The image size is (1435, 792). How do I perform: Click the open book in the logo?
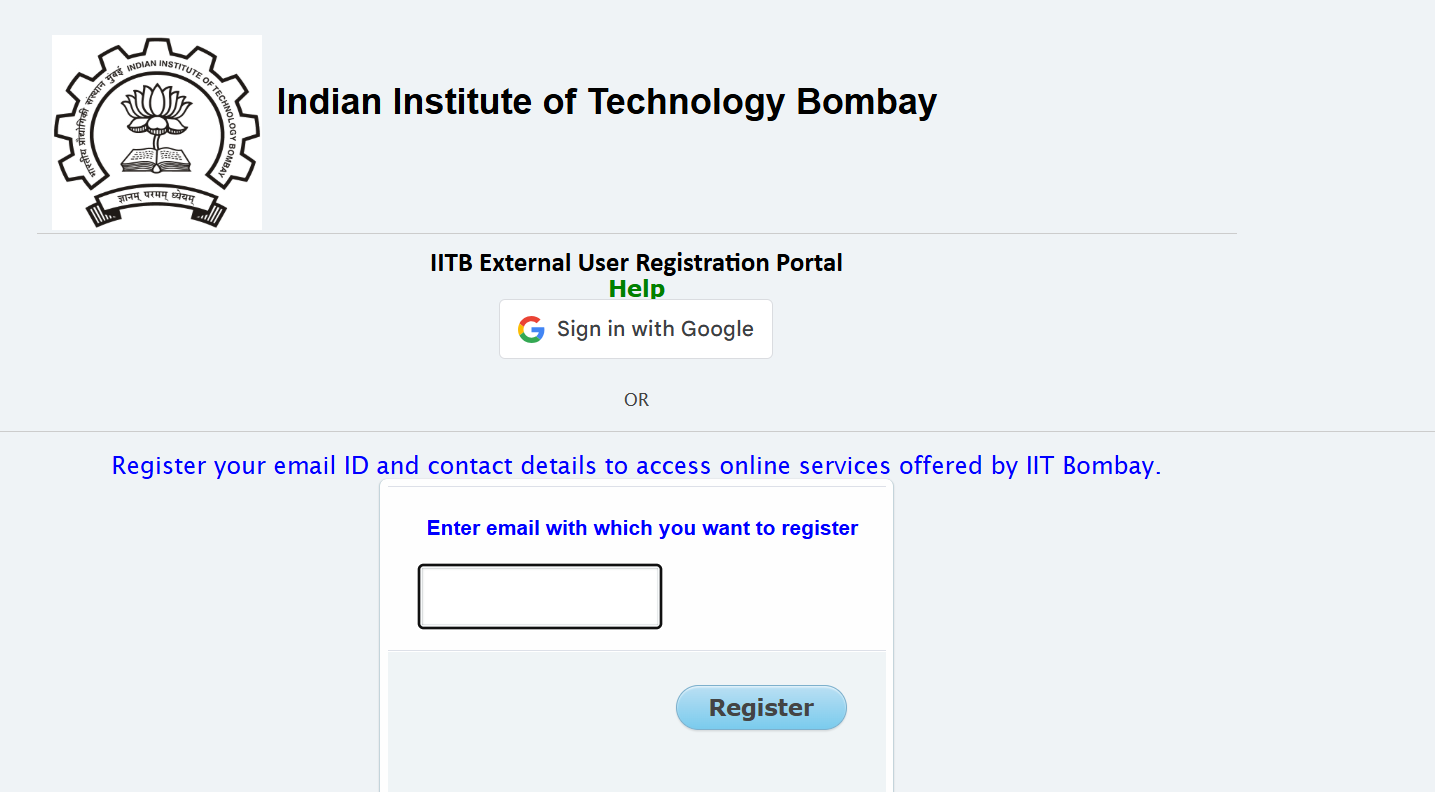point(155,159)
